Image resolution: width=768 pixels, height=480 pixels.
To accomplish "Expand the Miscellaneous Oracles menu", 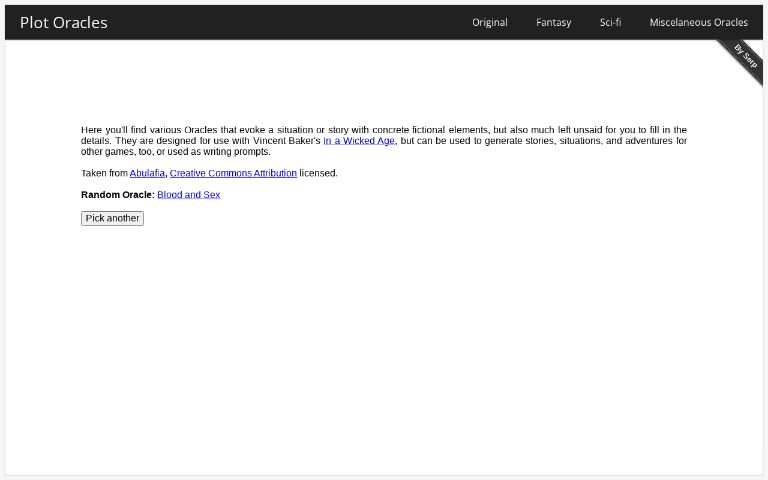I will tap(698, 22).
